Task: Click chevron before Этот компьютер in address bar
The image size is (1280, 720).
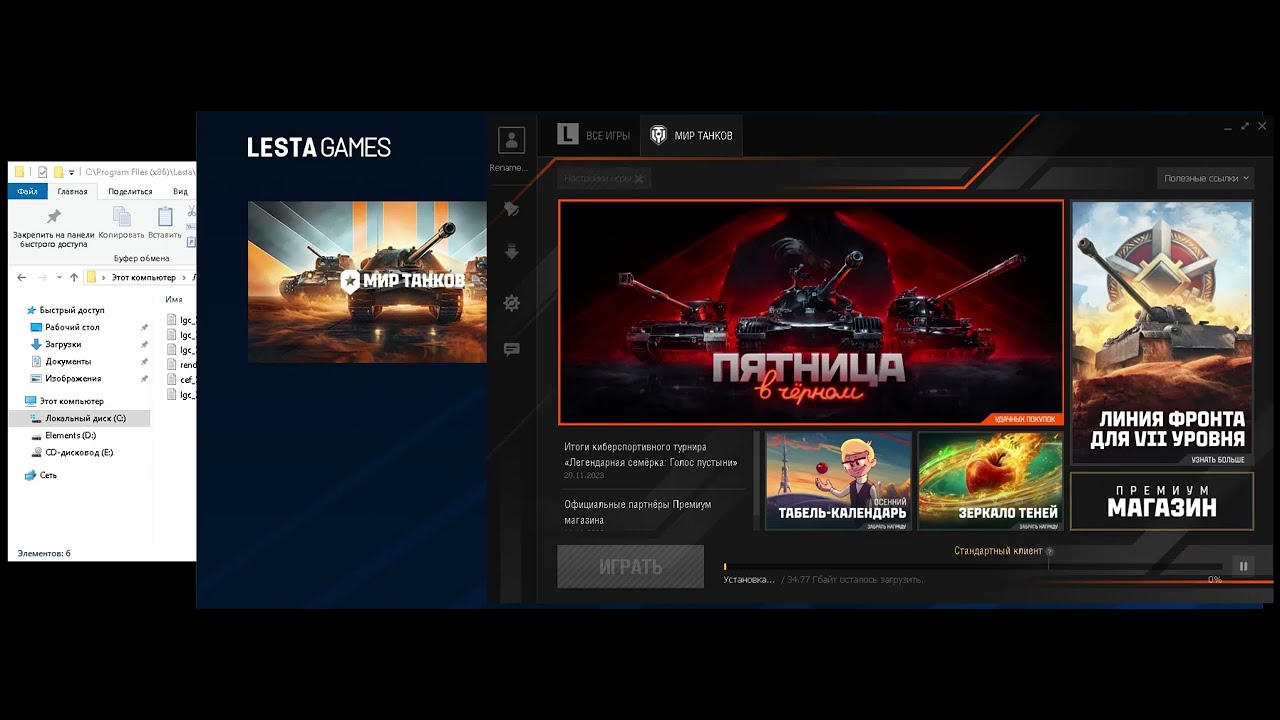Action: click(x=104, y=277)
